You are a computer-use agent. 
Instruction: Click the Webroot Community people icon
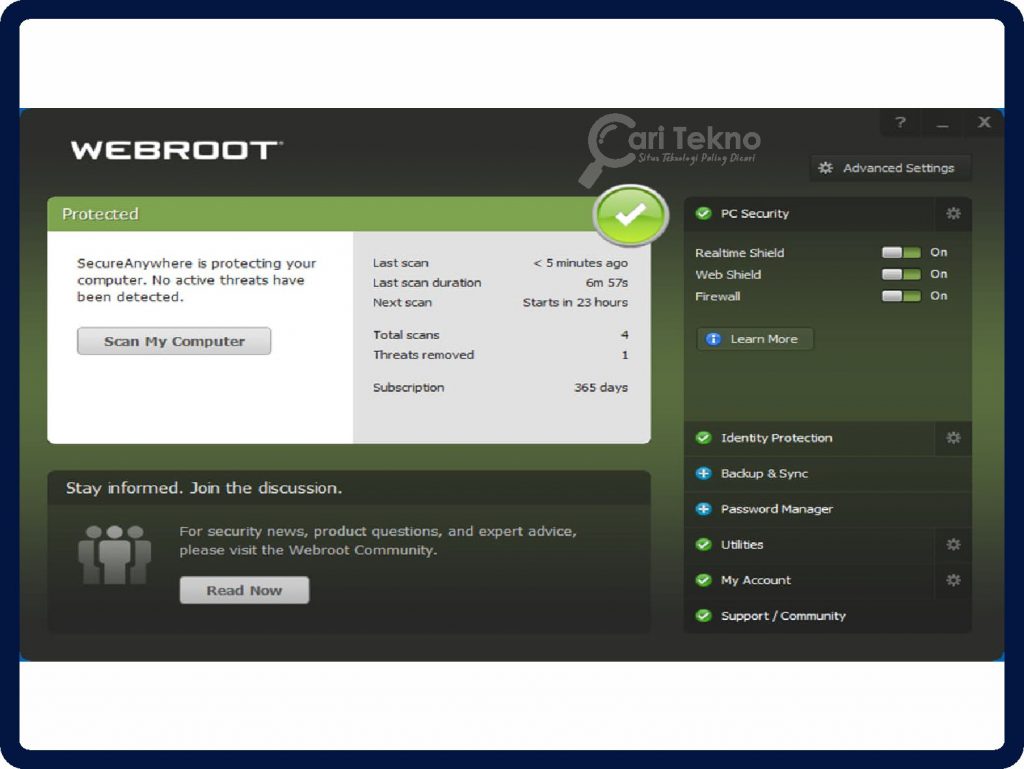tap(114, 554)
